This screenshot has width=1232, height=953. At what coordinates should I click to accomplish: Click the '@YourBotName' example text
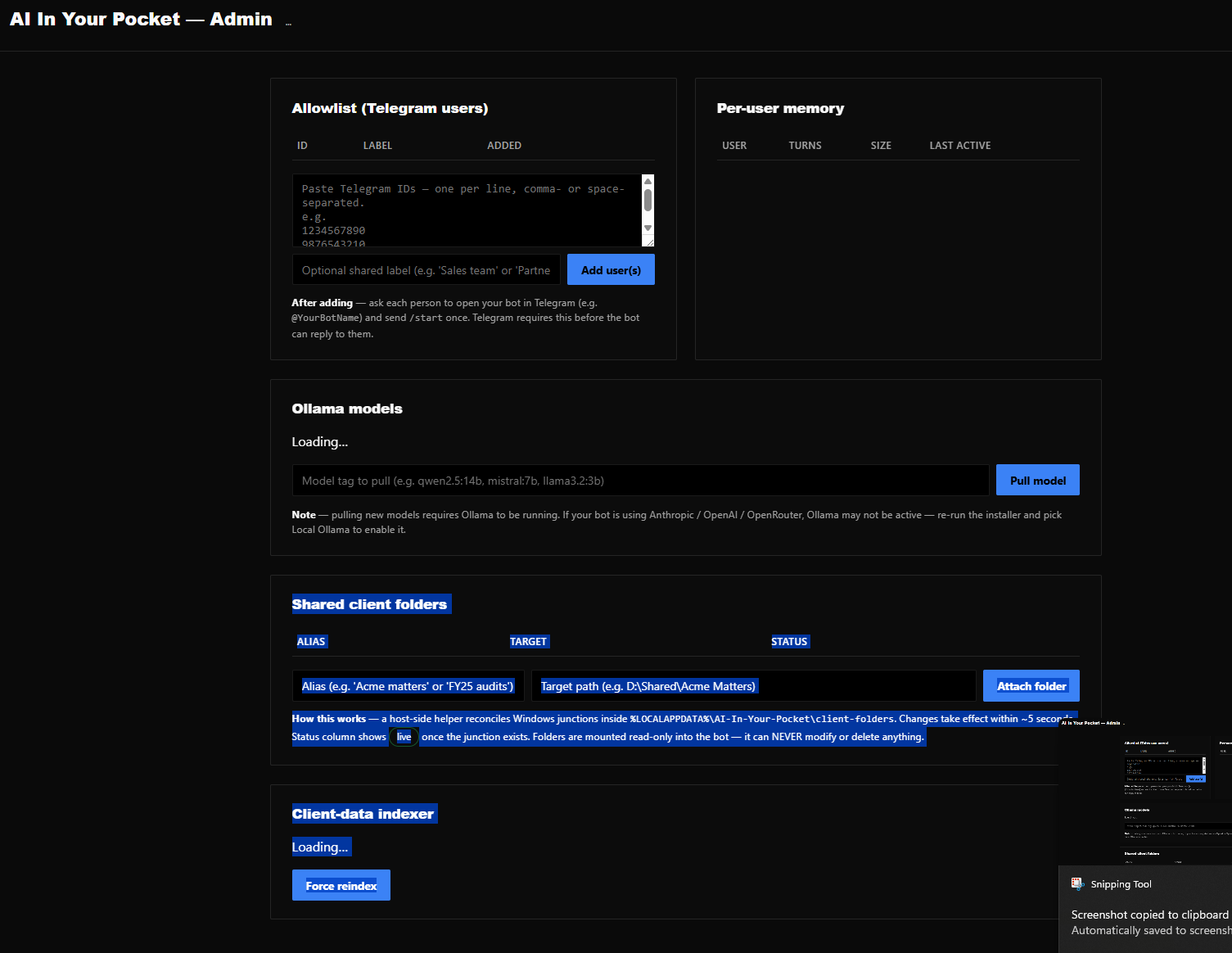tap(327, 318)
